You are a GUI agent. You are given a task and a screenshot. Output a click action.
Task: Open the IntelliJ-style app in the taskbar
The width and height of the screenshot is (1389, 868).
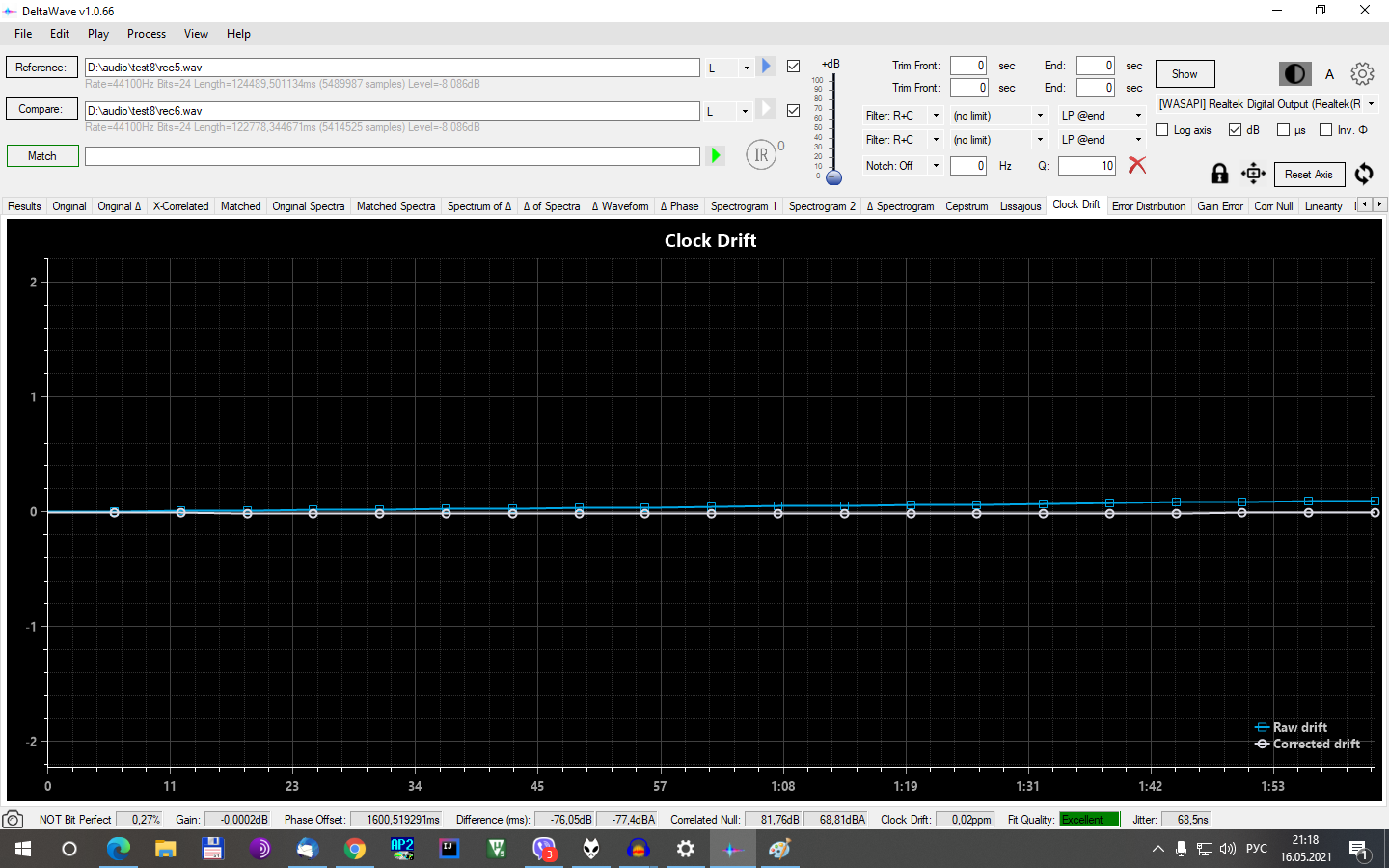point(449,849)
